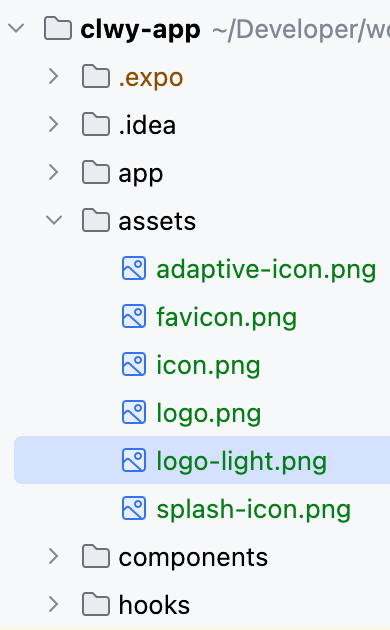Select the adaptive-icon.png file name

coord(266,270)
